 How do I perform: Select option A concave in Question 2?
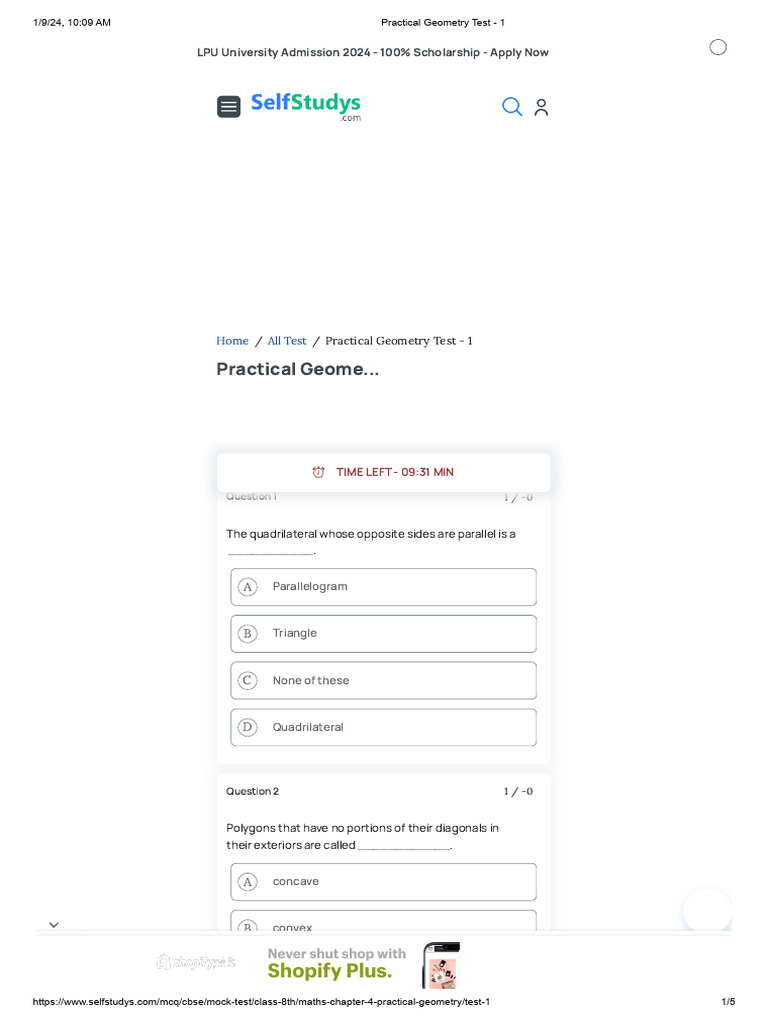(x=383, y=882)
